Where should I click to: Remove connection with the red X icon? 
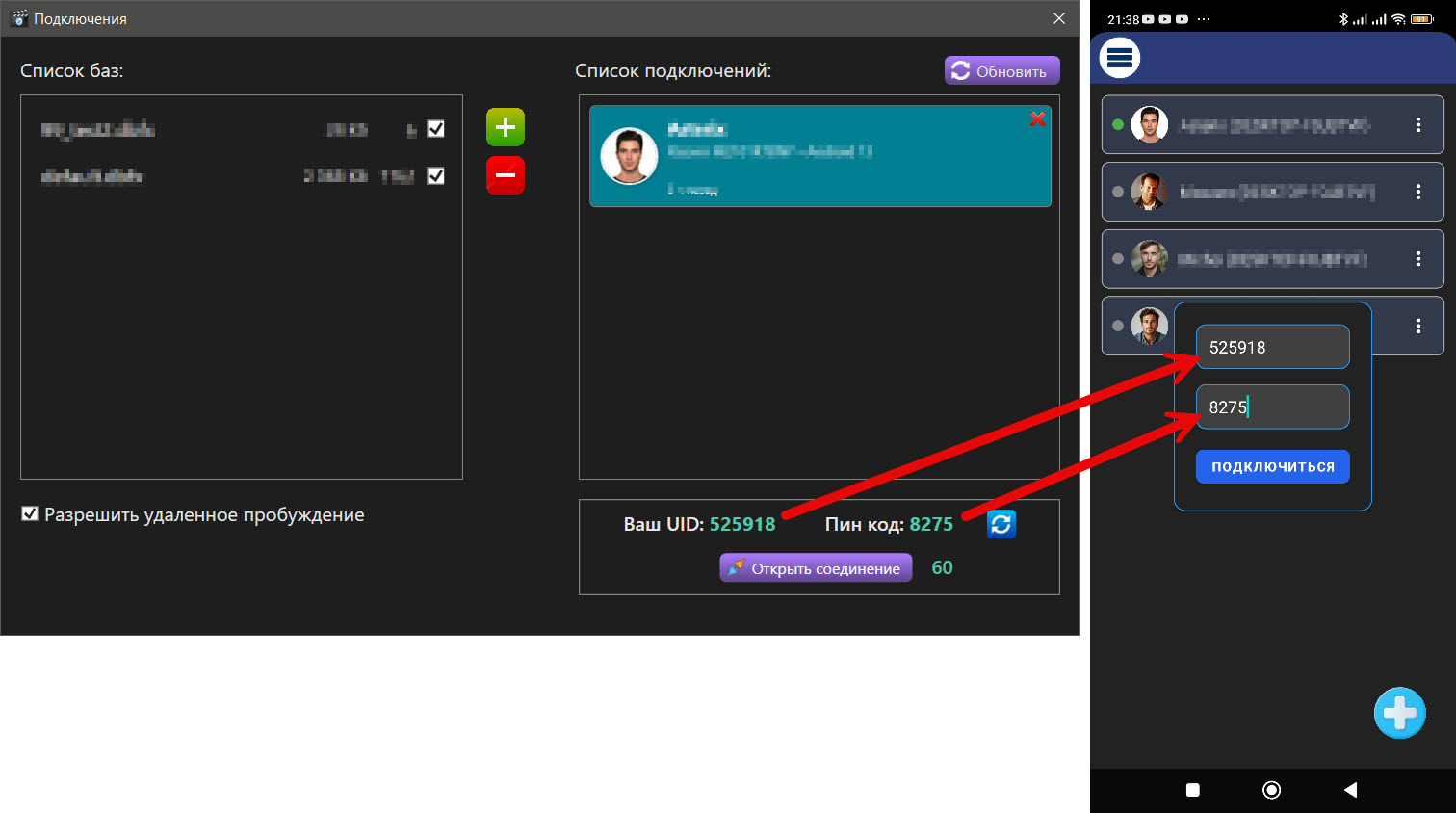(x=1037, y=119)
